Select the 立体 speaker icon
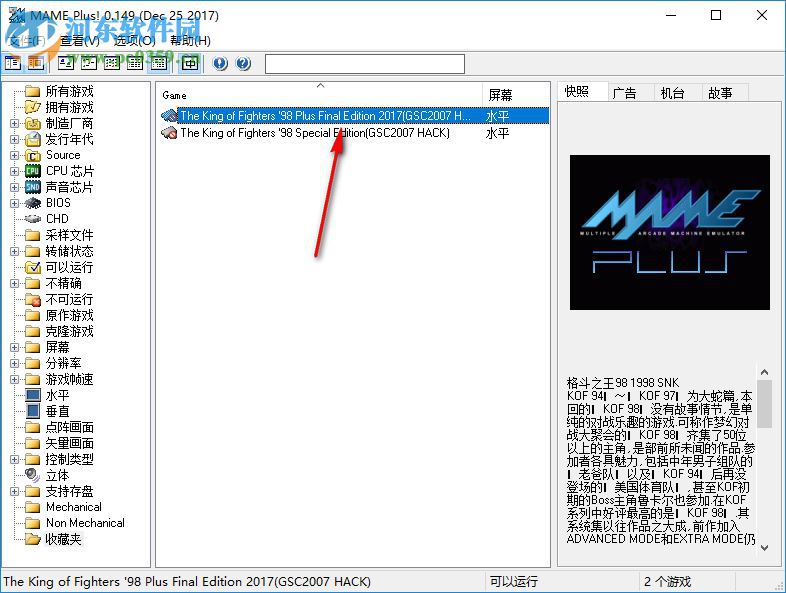Screen dimensions: 786x593 click(33, 474)
